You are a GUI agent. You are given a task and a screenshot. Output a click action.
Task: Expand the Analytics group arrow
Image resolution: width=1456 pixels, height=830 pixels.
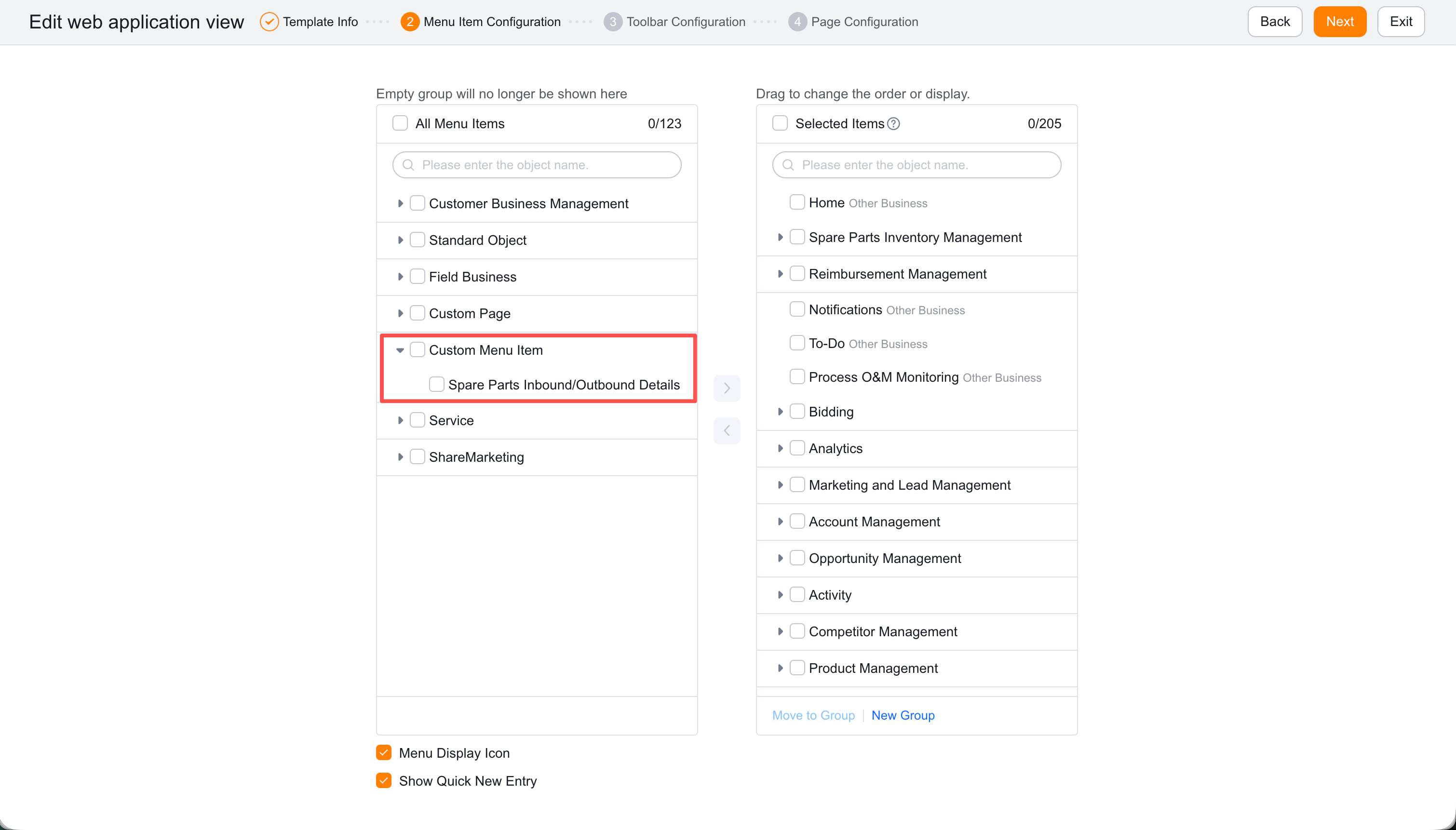point(780,448)
